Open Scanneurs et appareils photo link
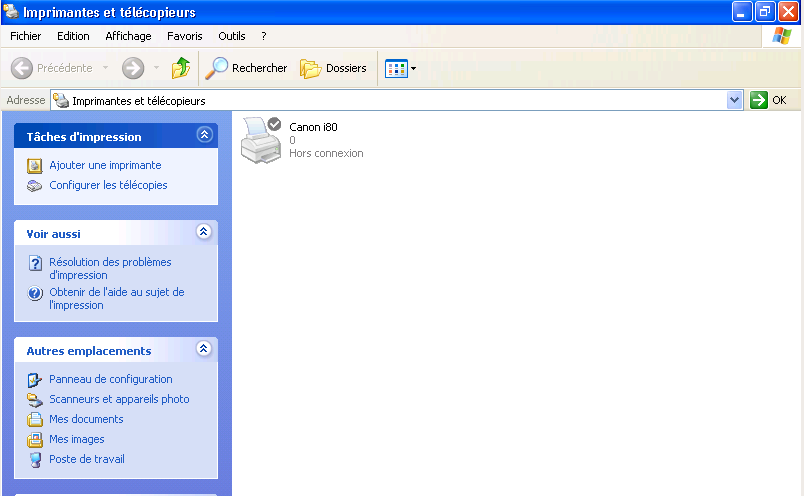 (119, 399)
